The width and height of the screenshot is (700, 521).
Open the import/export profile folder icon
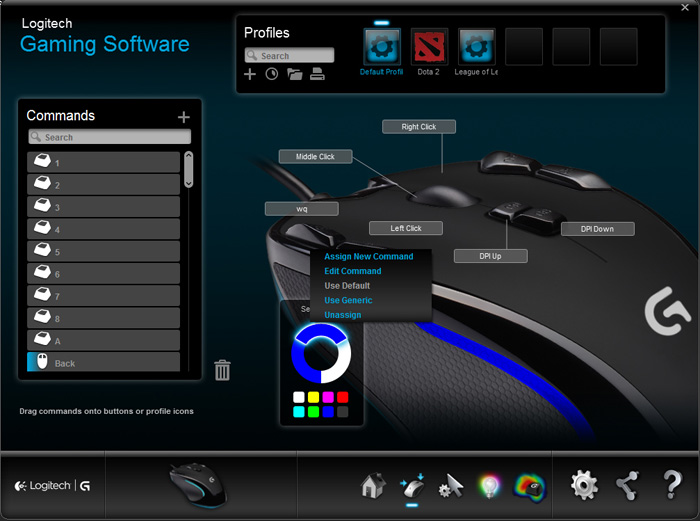(x=295, y=74)
